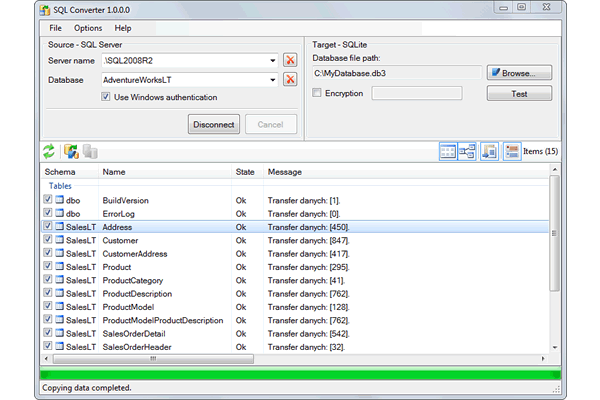The image size is (600, 400).
Task: Open the Server name dropdown
Action: (272, 60)
